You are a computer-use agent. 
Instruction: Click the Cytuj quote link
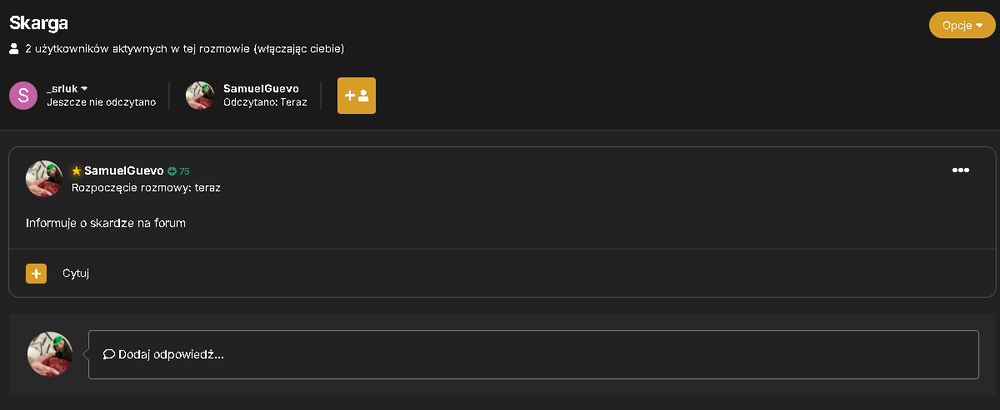click(76, 274)
